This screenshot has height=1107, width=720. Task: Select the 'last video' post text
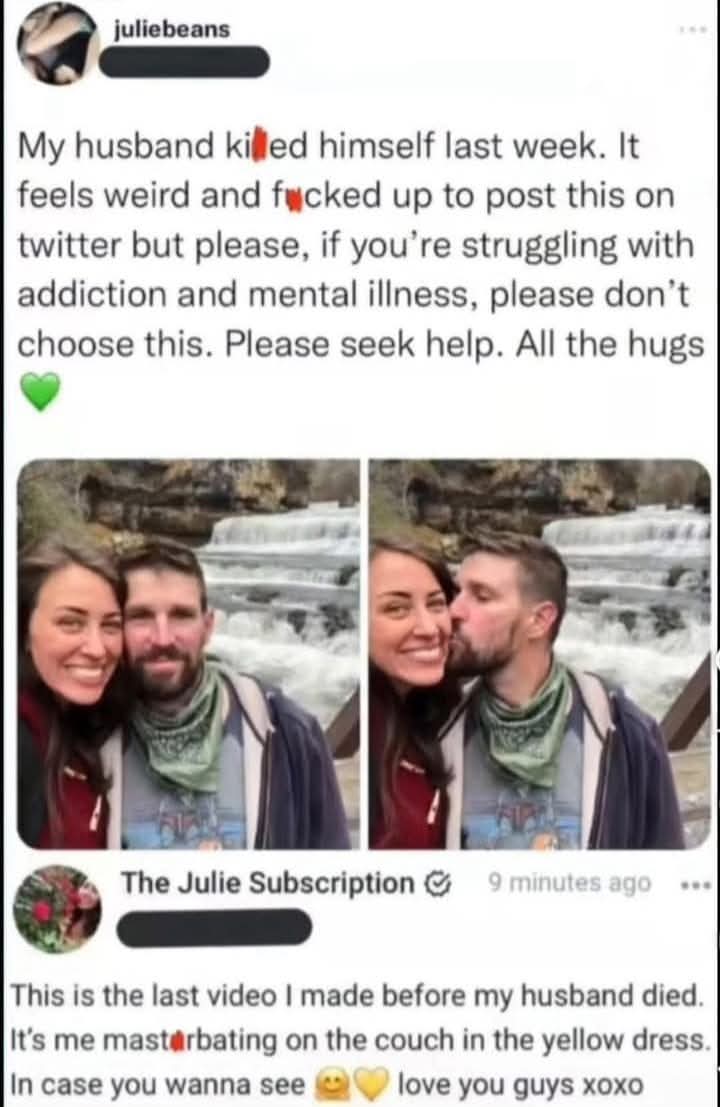click(x=360, y=1039)
